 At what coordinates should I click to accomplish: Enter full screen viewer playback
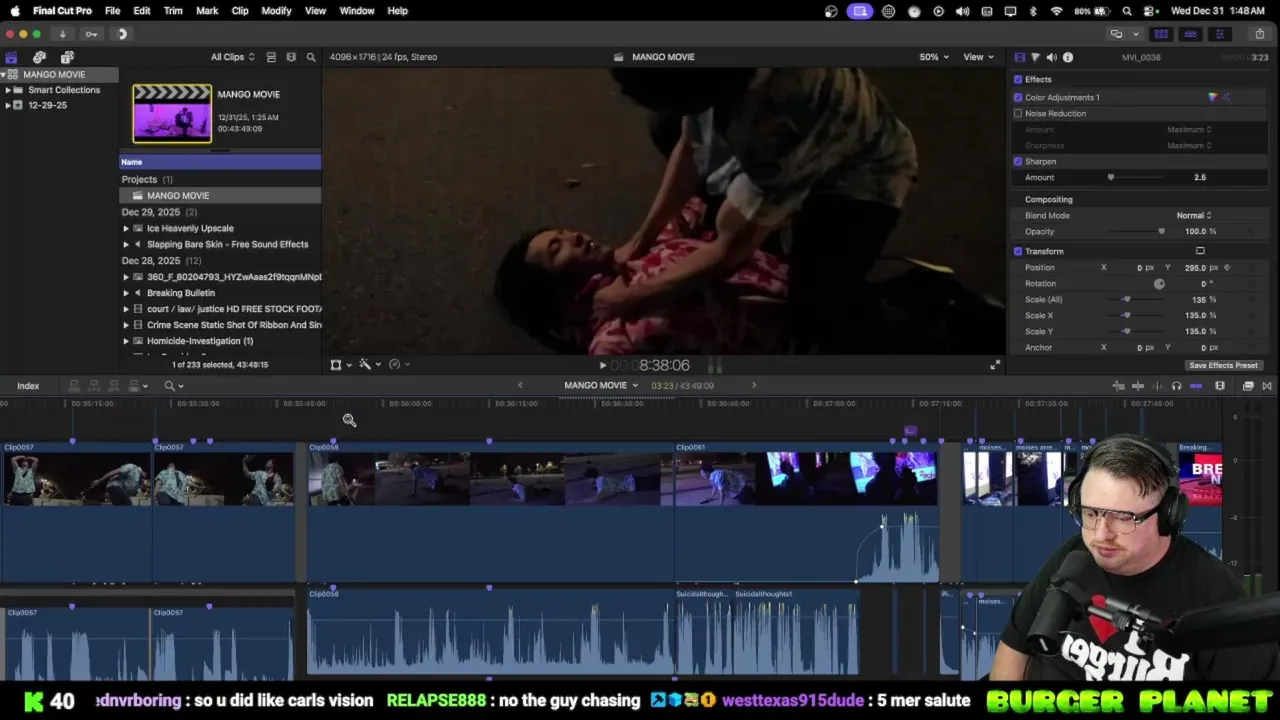pos(995,365)
